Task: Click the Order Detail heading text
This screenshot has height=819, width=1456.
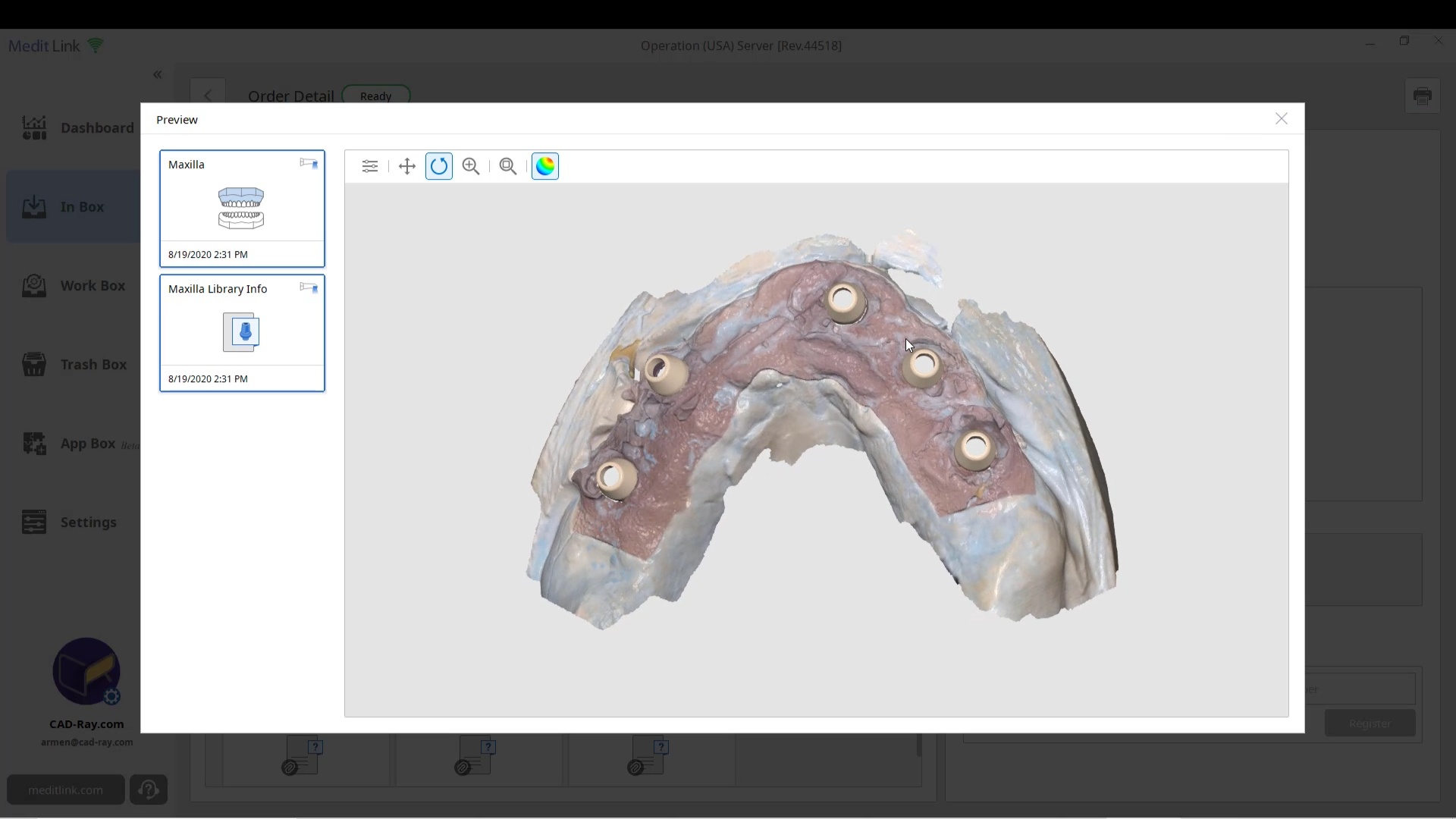Action: coord(290,96)
